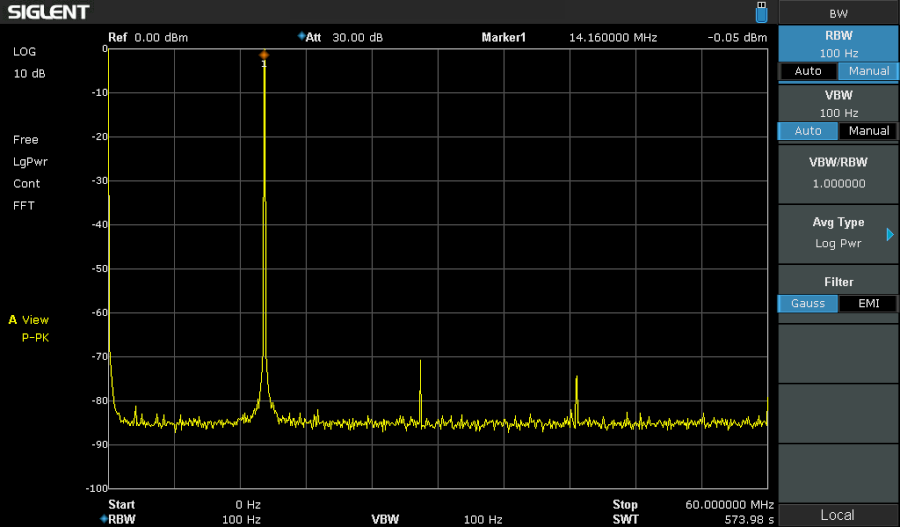
Task: Click the Free trigger status label
Action: point(25,140)
